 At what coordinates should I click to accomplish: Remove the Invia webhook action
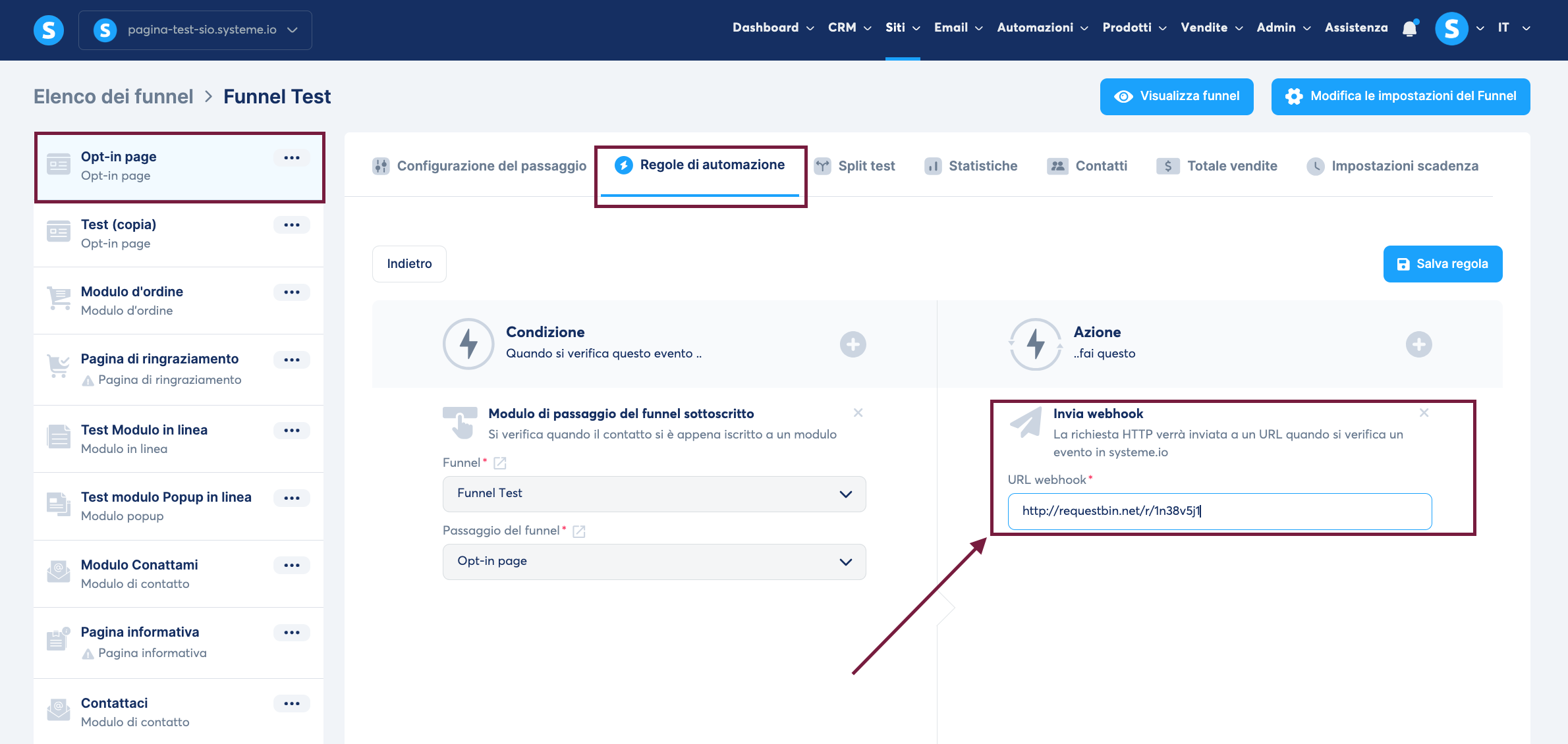(x=1424, y=413)
